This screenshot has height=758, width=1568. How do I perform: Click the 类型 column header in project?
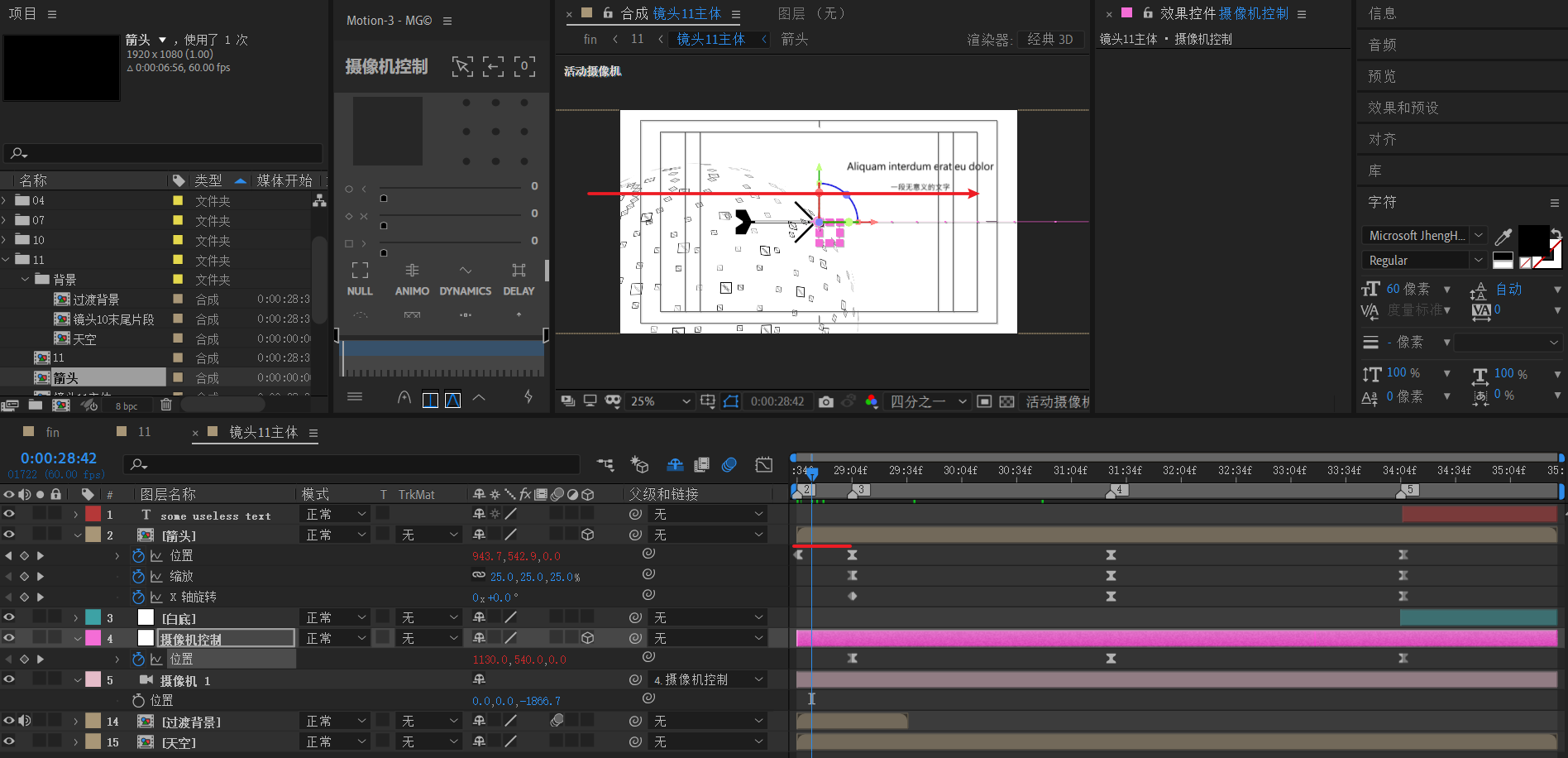click(208, 180)
